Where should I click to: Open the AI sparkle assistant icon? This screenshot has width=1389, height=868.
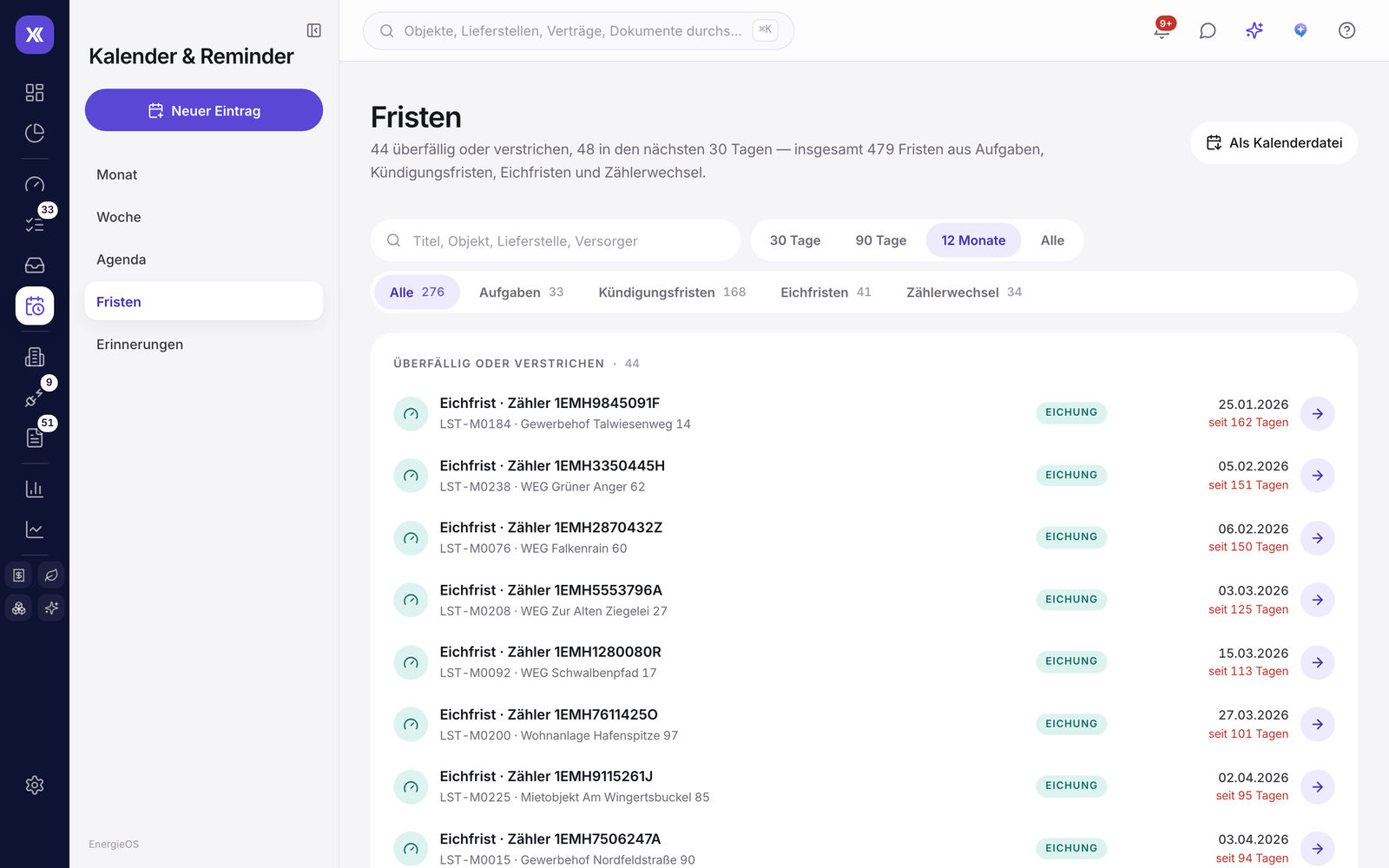coord(1254,30)
